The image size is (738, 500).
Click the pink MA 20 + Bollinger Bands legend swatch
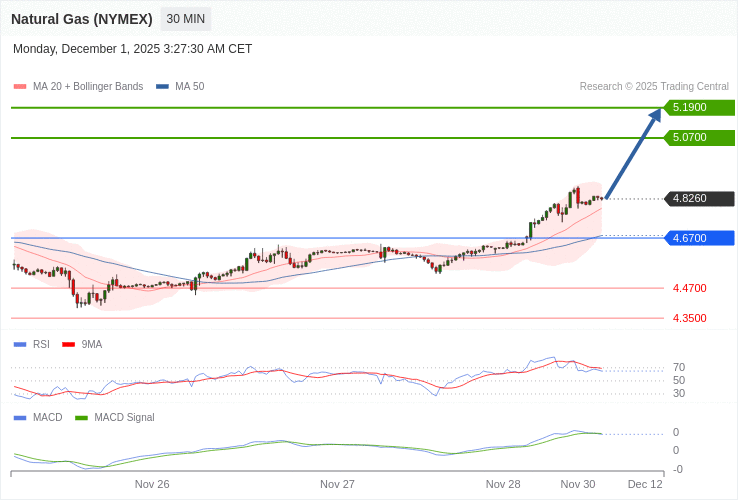[20, 87]
